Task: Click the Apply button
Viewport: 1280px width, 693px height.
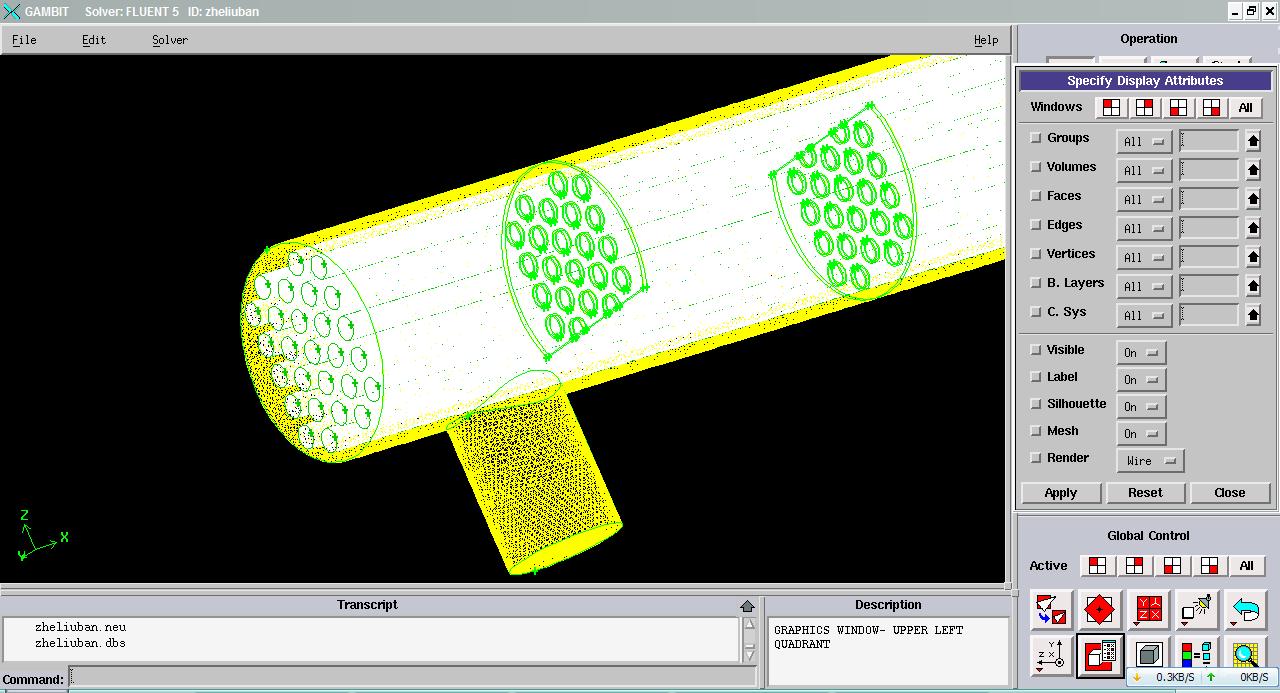Action: [1061, 493]
